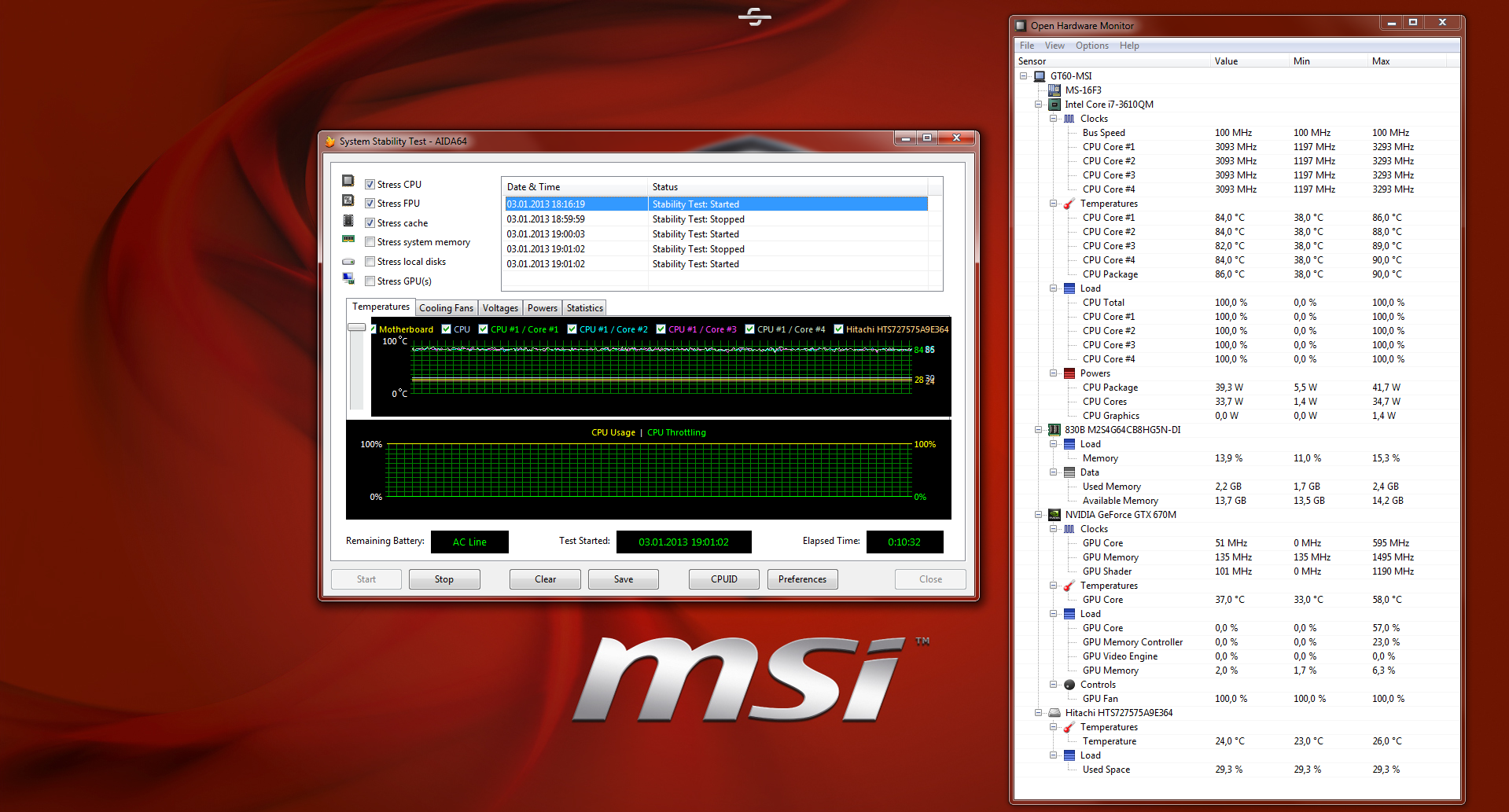Viewport: 1509px width, 812px height.
Task: Click the NVIDIA GeForce GTX 670M icon
Action: [x=1054, y=515]
